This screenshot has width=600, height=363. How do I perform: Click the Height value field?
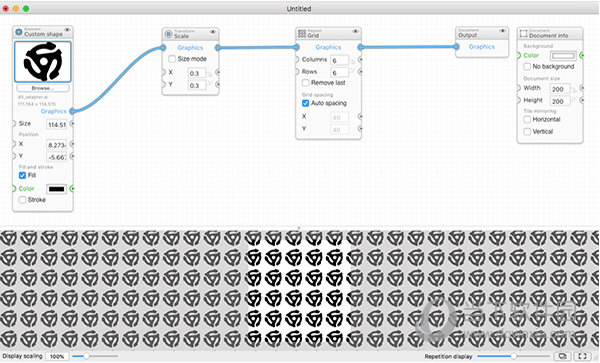tap(560, 101)
